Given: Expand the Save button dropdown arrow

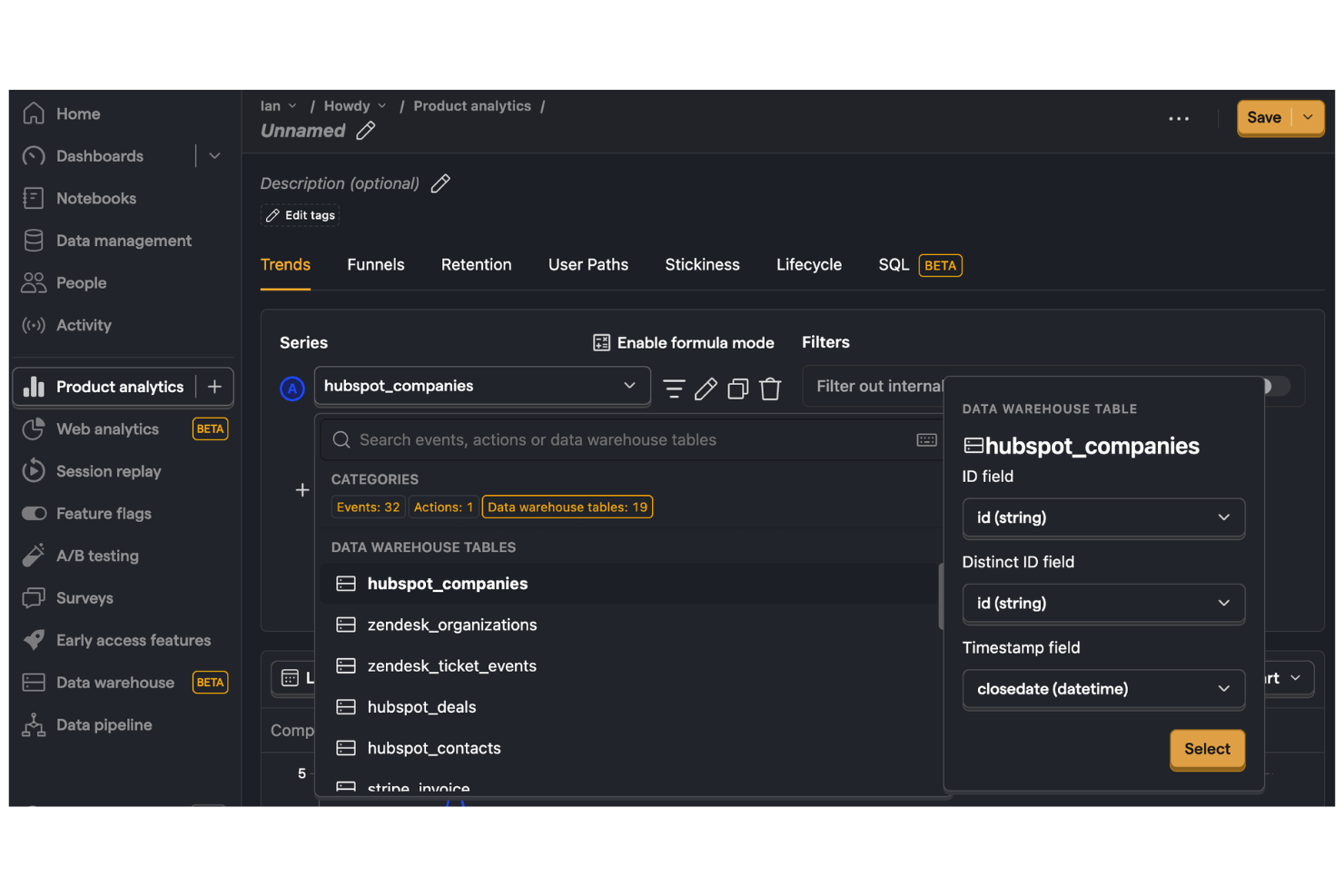Looking at the screenshot, I should point(1308,117).
